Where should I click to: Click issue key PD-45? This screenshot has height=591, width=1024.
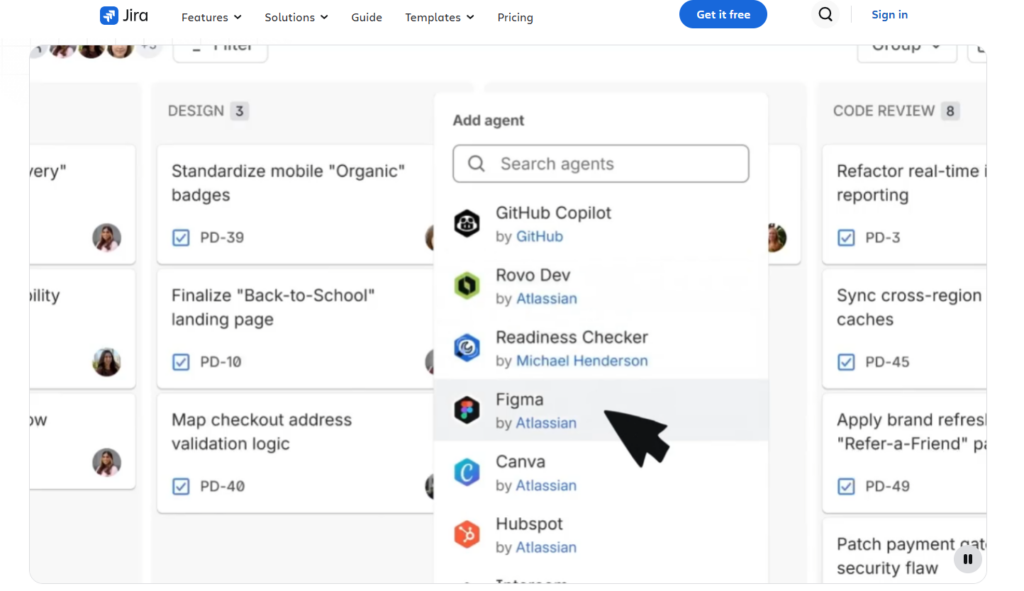click(887, 362)
